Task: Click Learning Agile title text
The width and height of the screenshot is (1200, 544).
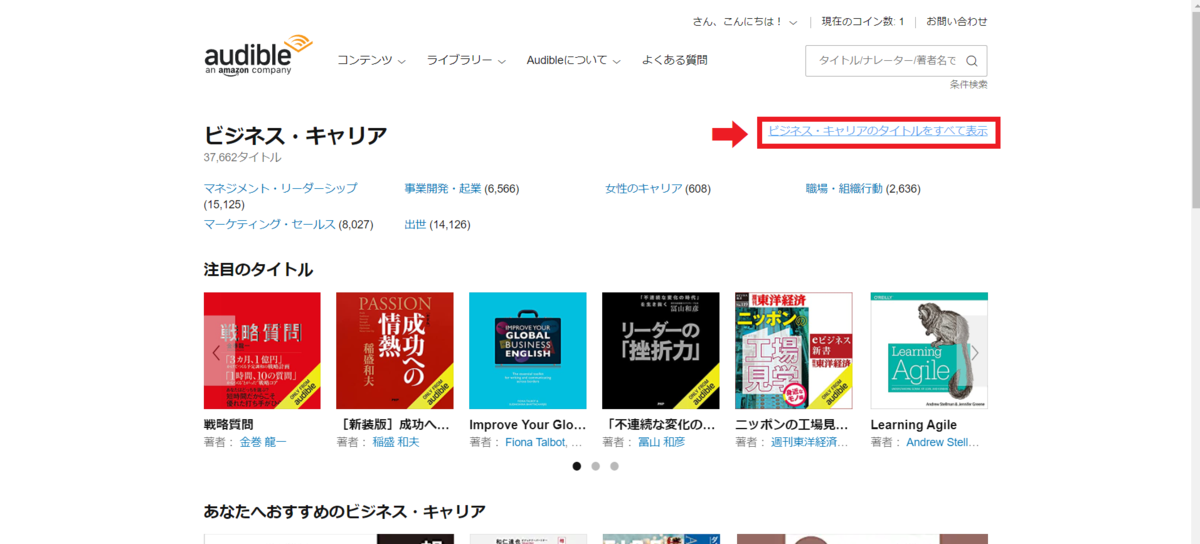Action: click(914, 424)
